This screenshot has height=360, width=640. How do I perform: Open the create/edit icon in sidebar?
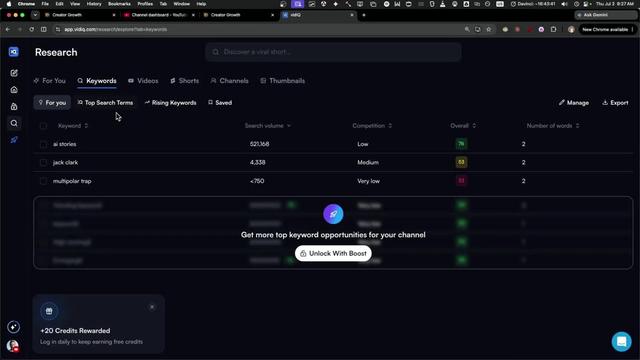pos(14,73)
